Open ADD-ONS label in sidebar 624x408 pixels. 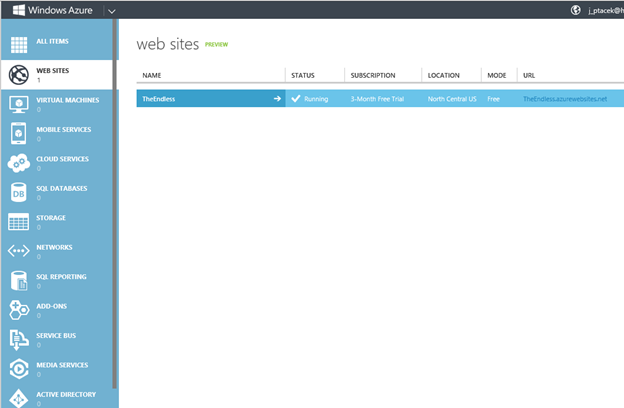click(x=52, y=306)
